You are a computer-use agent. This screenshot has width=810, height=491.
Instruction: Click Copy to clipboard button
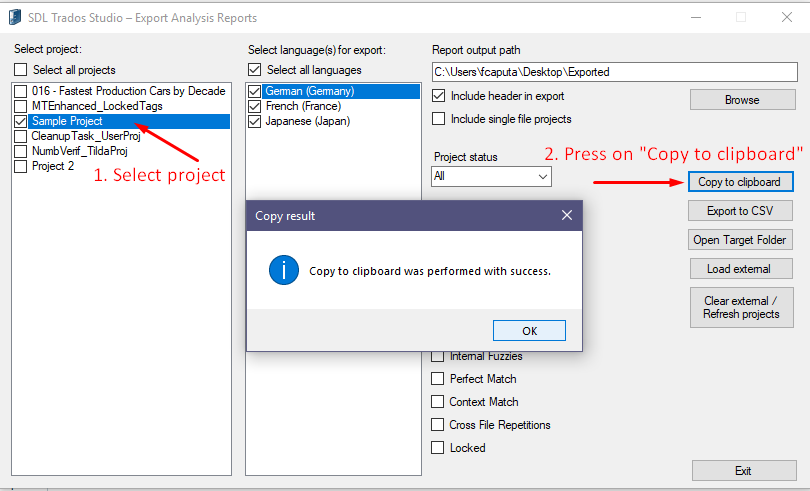[x=740, y=182]
